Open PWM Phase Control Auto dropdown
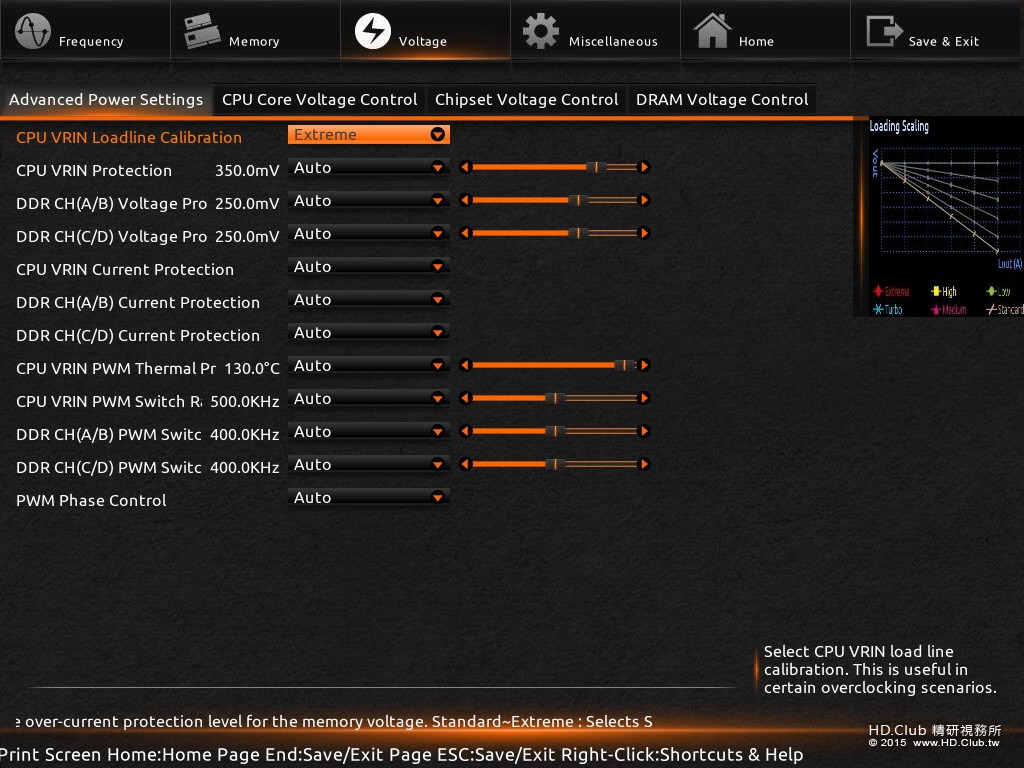The width and height of the screenshot is (1024, 768). point(368,497)
